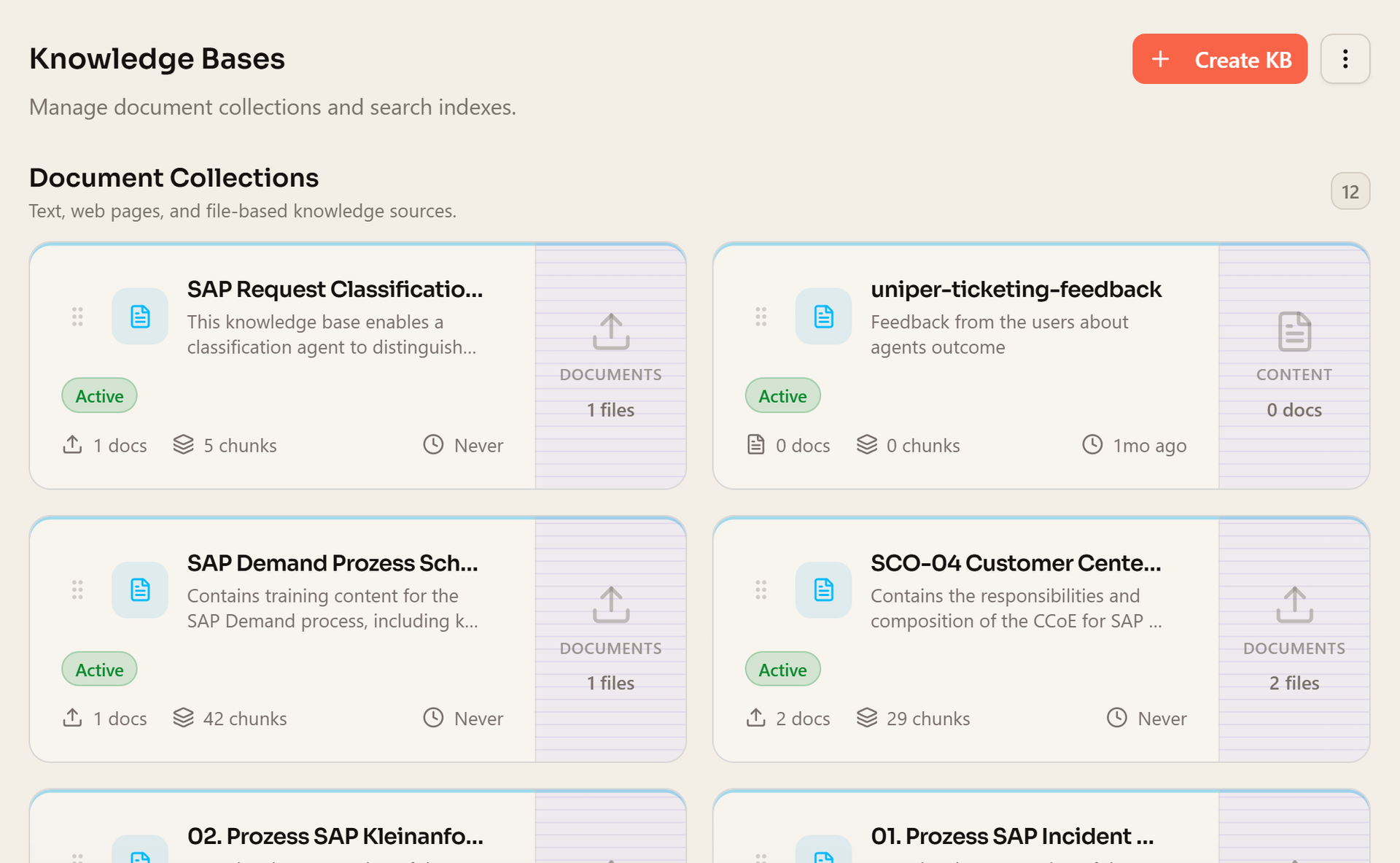1400x863 pixels.
Task: Click content page icon on uniper-ticketing-feedback card
Action: pyautogui.click(x=1294, y=332)
